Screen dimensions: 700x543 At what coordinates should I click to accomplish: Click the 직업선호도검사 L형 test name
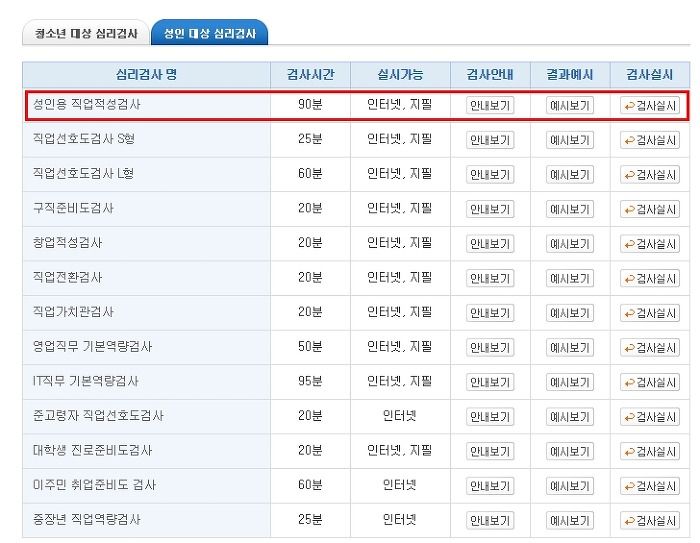(83, 173)
